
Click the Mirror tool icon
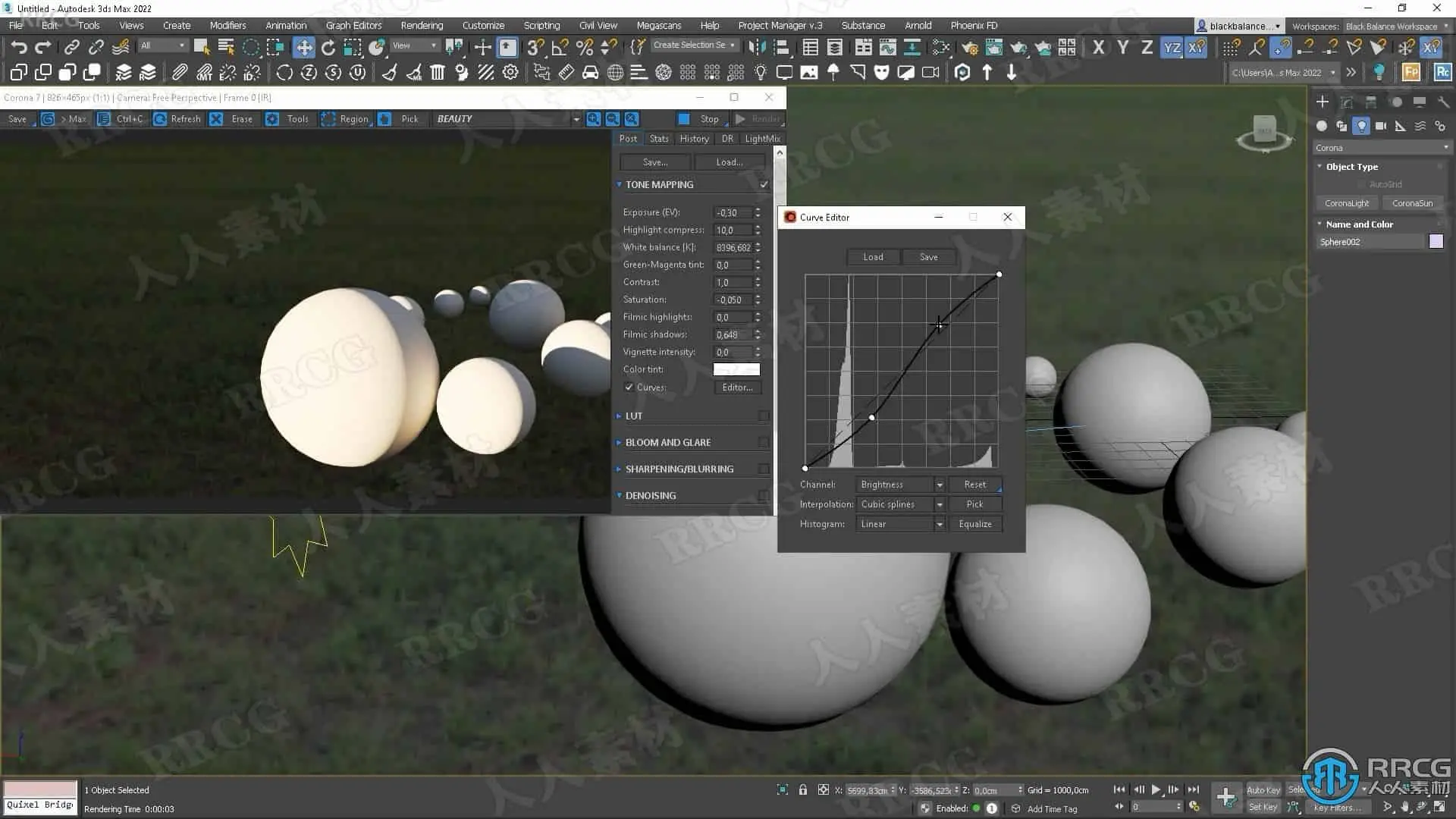[x=757, y=47]
